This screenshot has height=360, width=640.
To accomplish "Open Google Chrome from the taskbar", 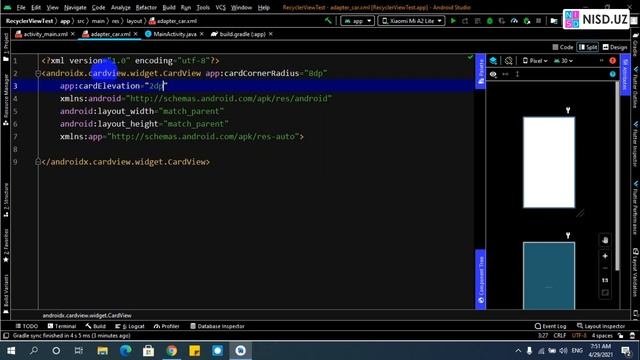I will [x=172, y=351].
